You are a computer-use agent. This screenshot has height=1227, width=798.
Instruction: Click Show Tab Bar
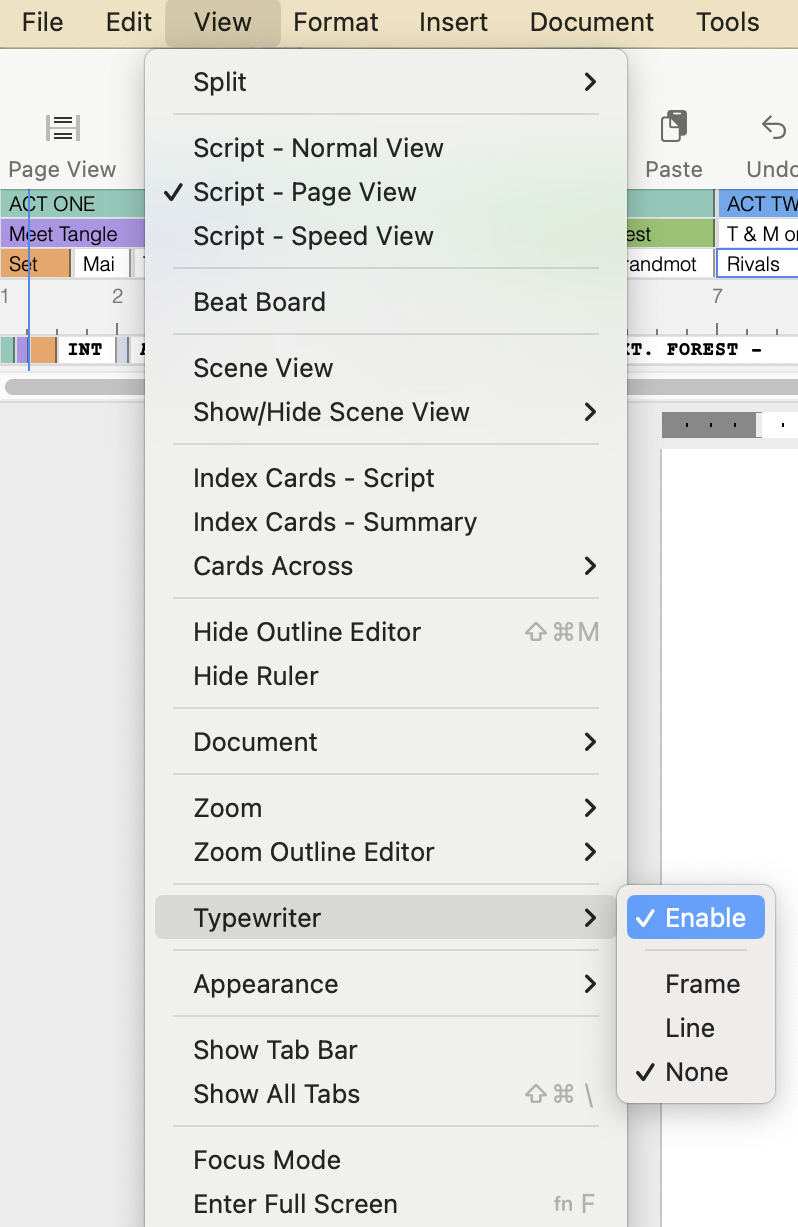coord(386,1050)
